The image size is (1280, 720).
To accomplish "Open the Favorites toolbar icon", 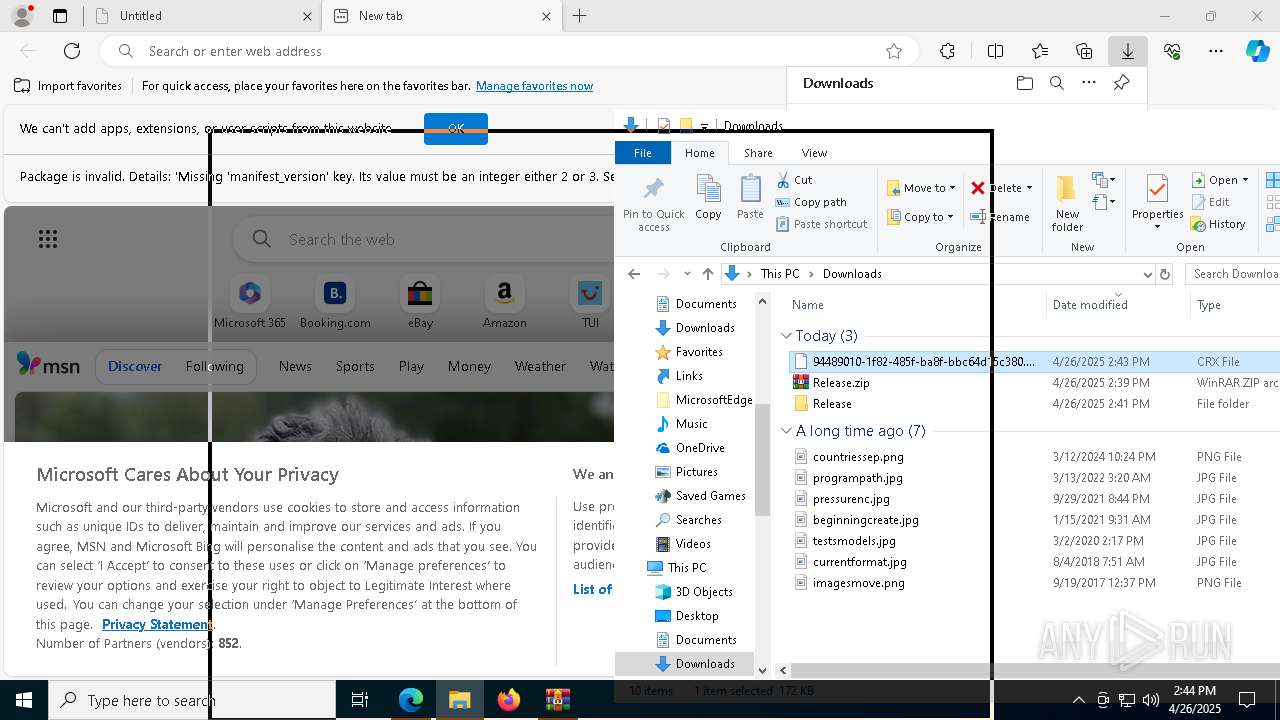I will pos(1040,51).
